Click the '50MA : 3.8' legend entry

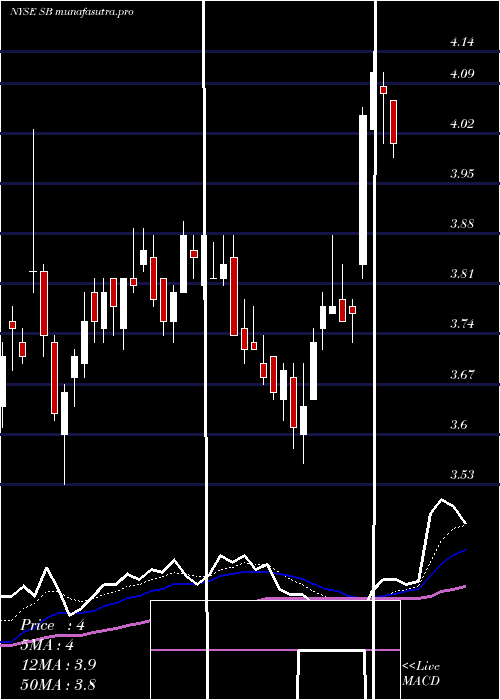point(59,684)
